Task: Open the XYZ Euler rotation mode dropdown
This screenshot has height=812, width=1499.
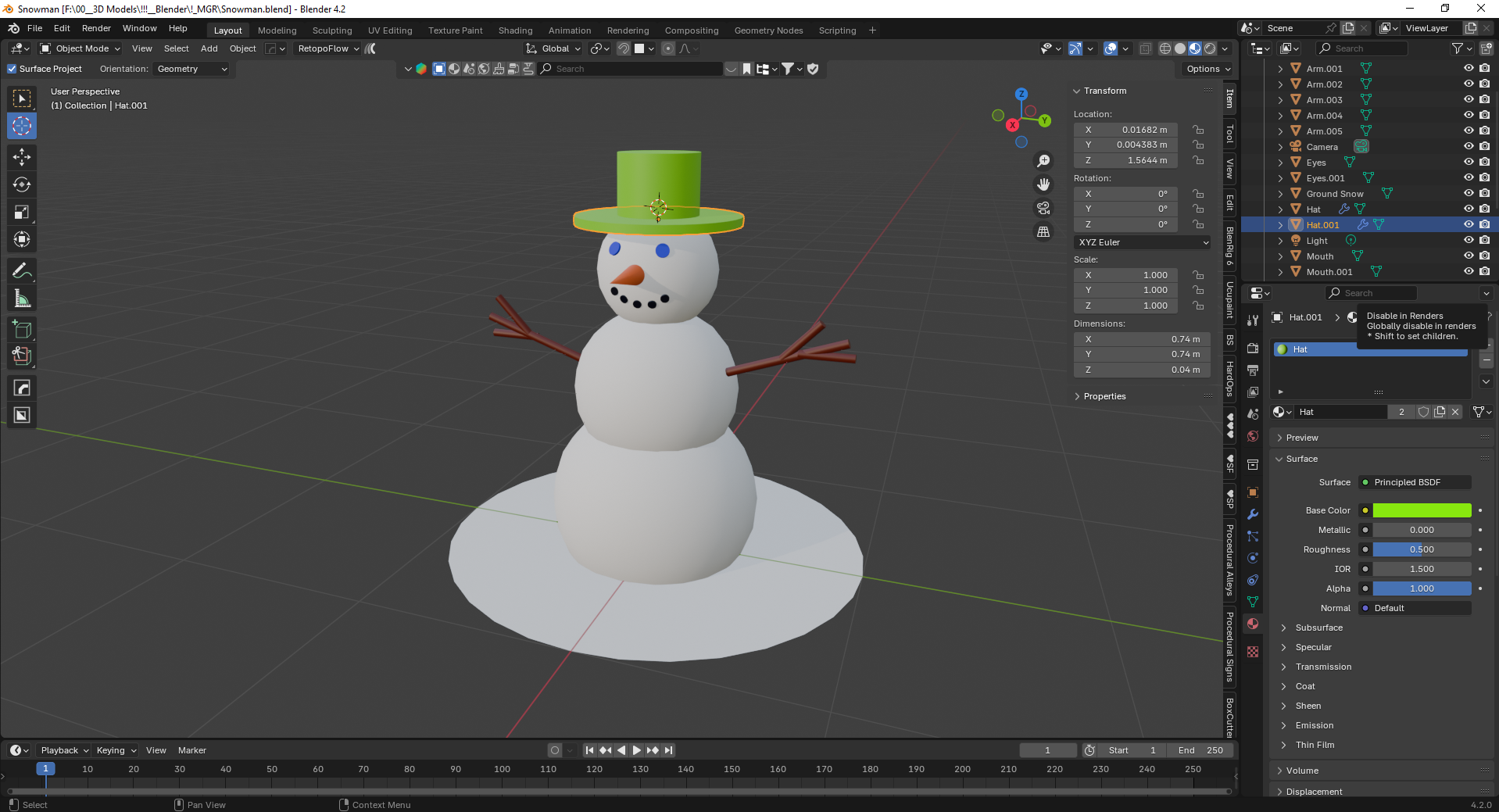Action: pyautogui.click(x=1143, y=242)
